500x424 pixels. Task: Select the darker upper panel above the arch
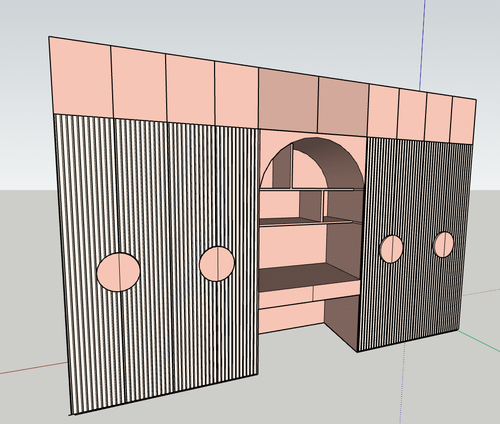(x=288, y=100)
